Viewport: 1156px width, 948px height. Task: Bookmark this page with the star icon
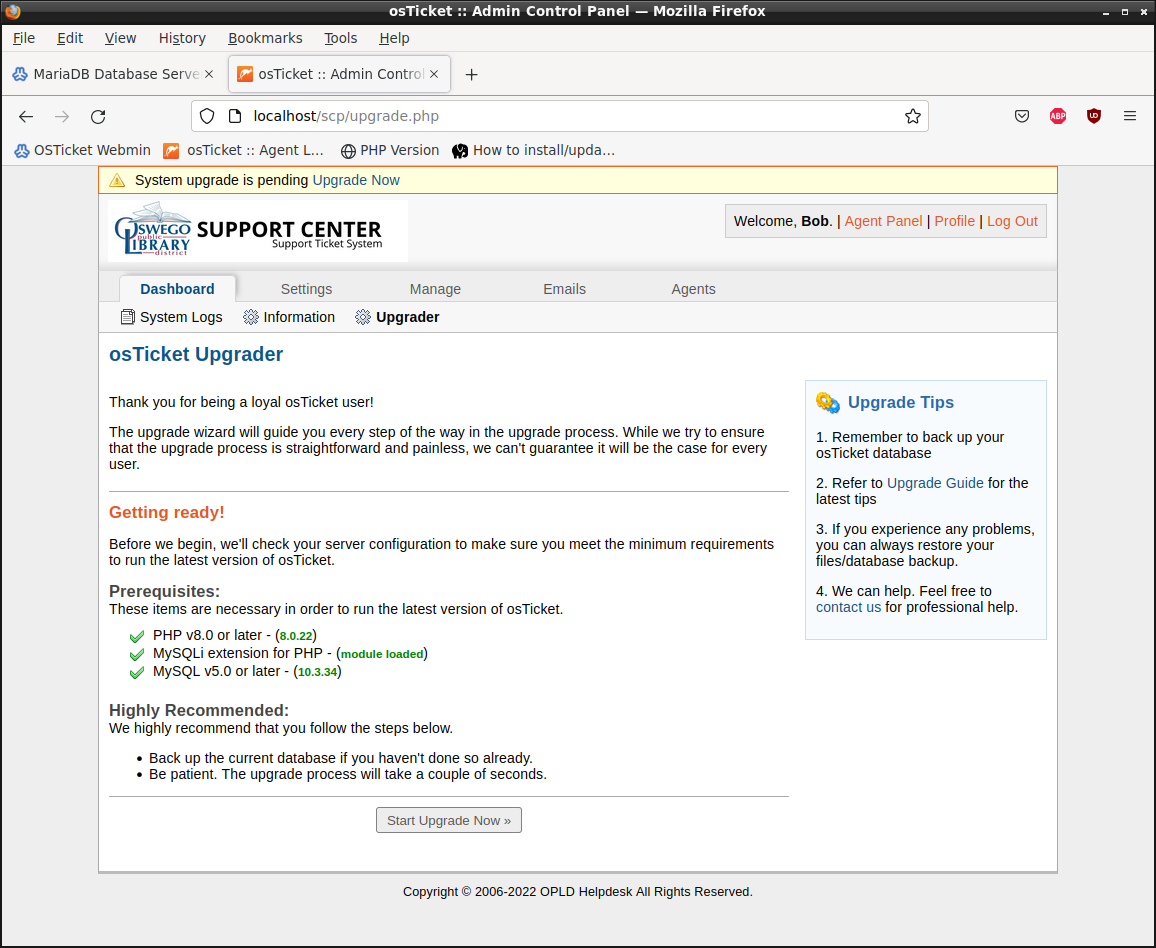[x=913, y=116]
